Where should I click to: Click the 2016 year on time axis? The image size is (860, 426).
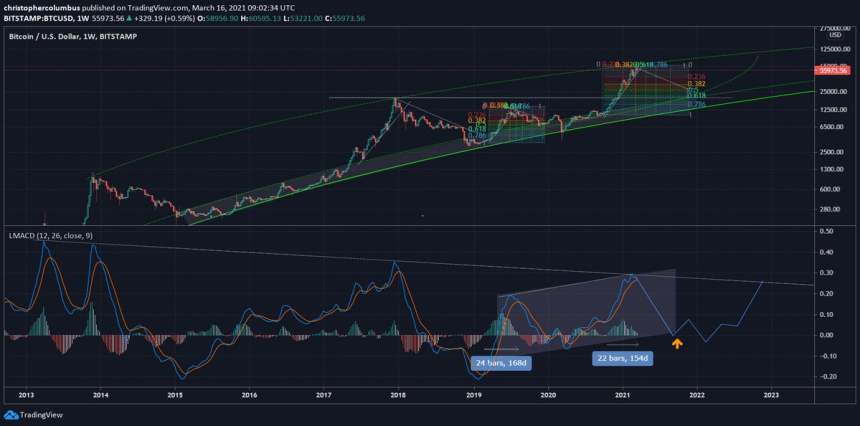pyautogui.click(x=250, y=394)
